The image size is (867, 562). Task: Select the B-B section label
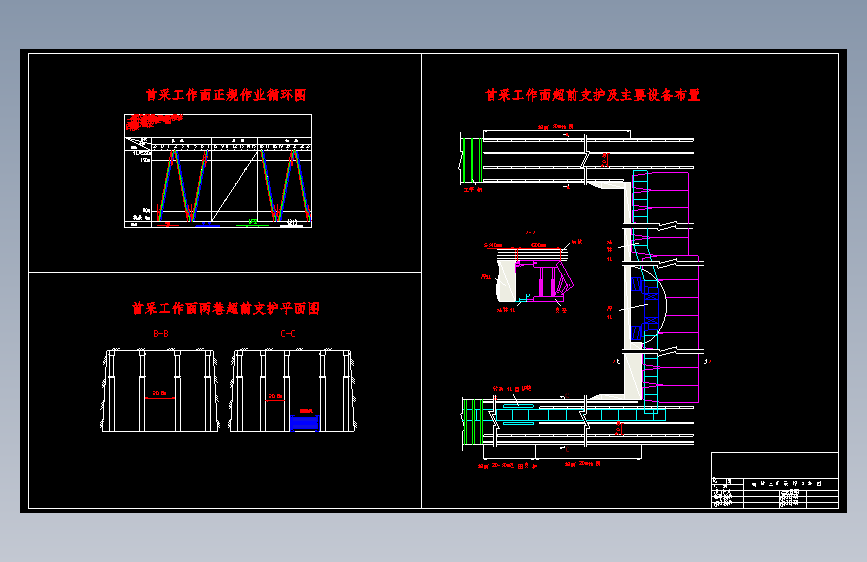(160, 334)
